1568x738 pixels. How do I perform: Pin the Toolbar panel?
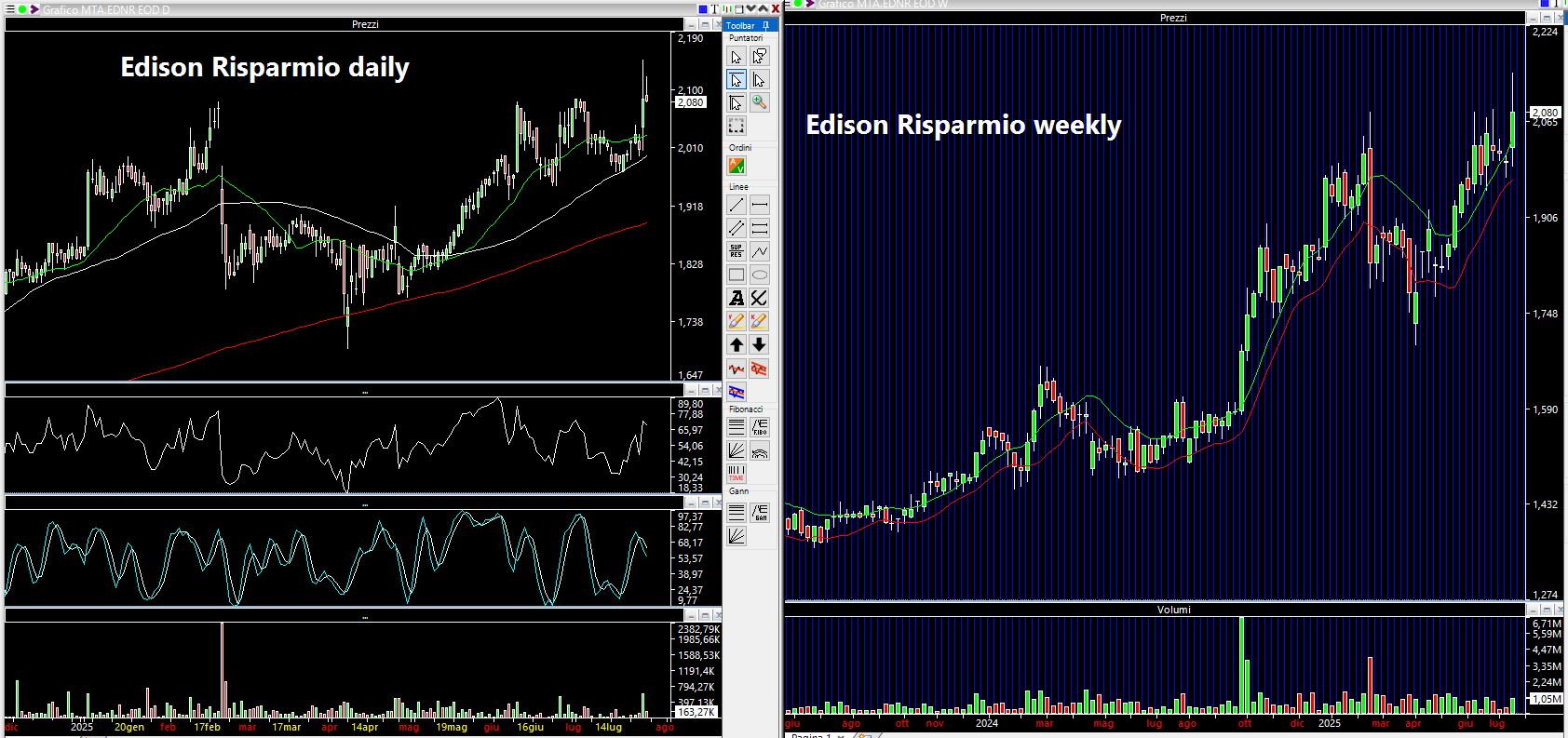(x=765, y=25)
